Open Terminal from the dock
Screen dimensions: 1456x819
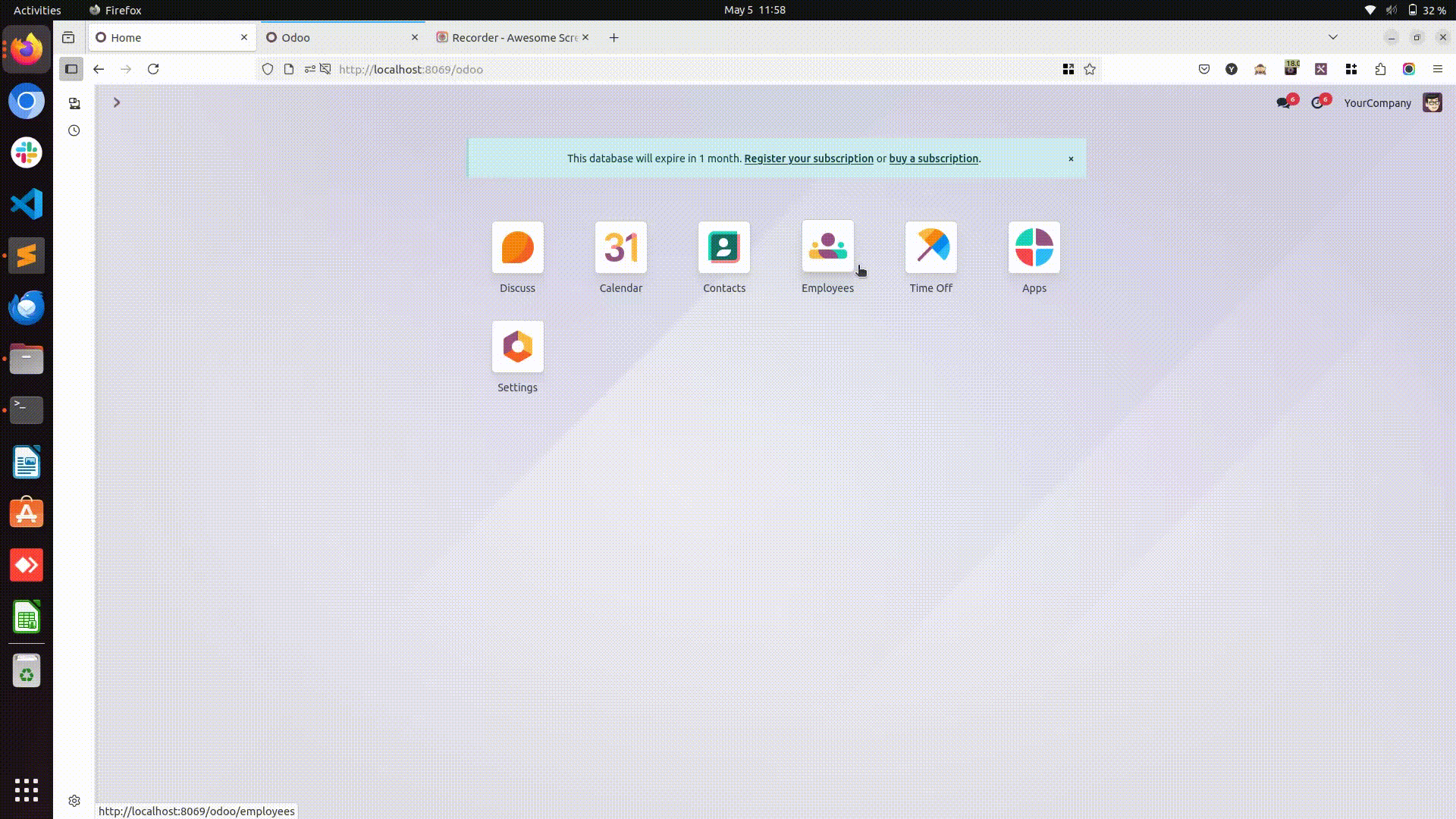(27, 410)
